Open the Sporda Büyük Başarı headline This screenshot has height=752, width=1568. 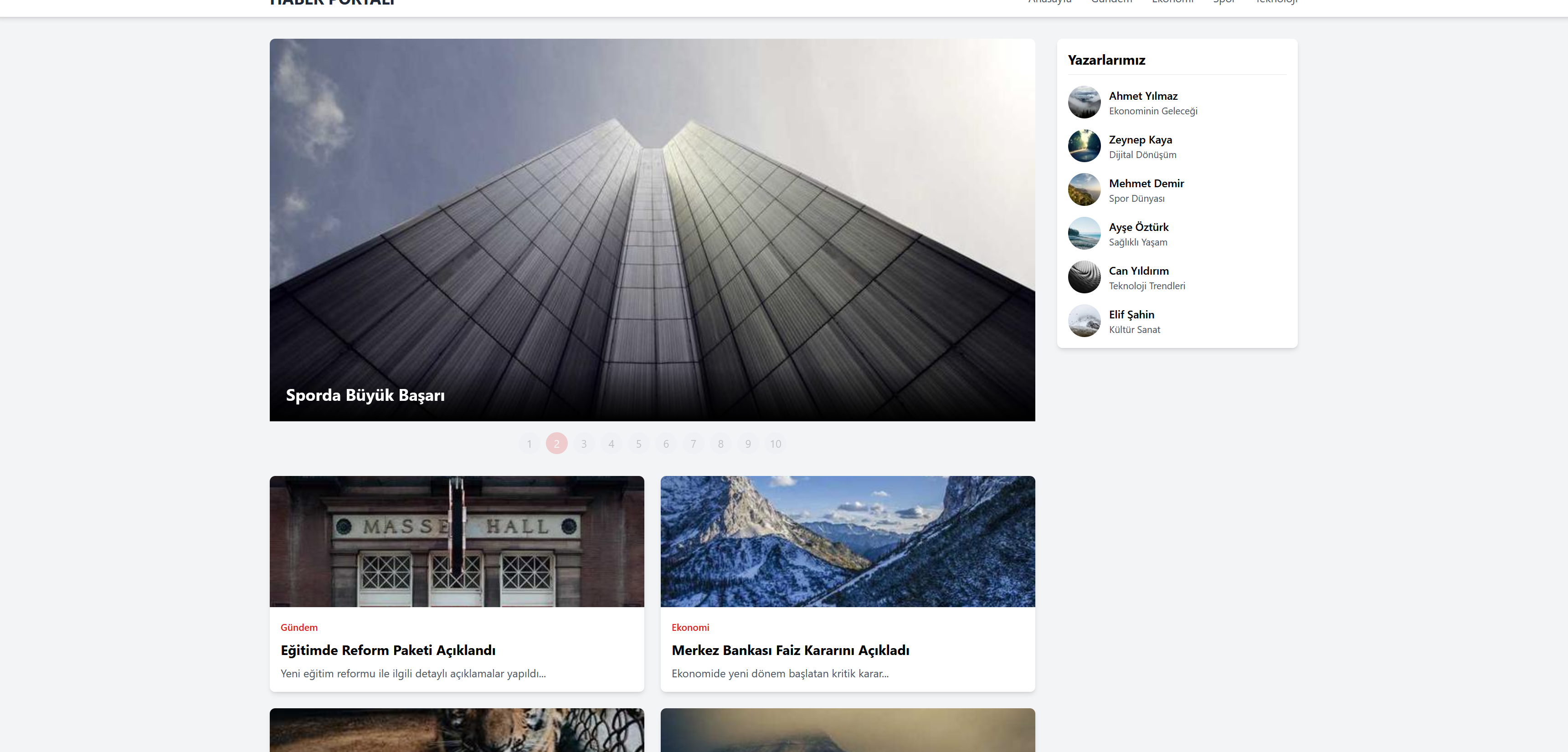pos(365,395)
